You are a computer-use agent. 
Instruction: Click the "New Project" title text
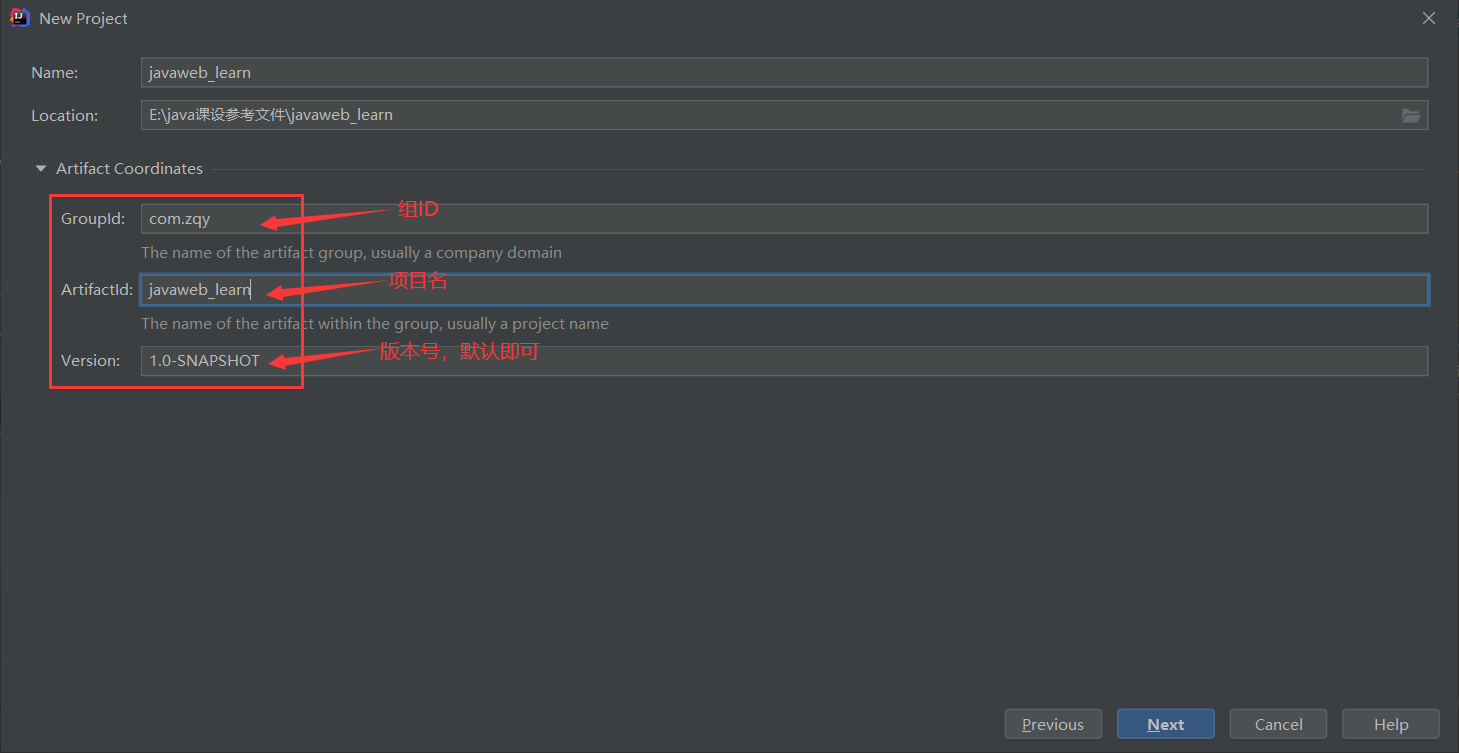84,18
